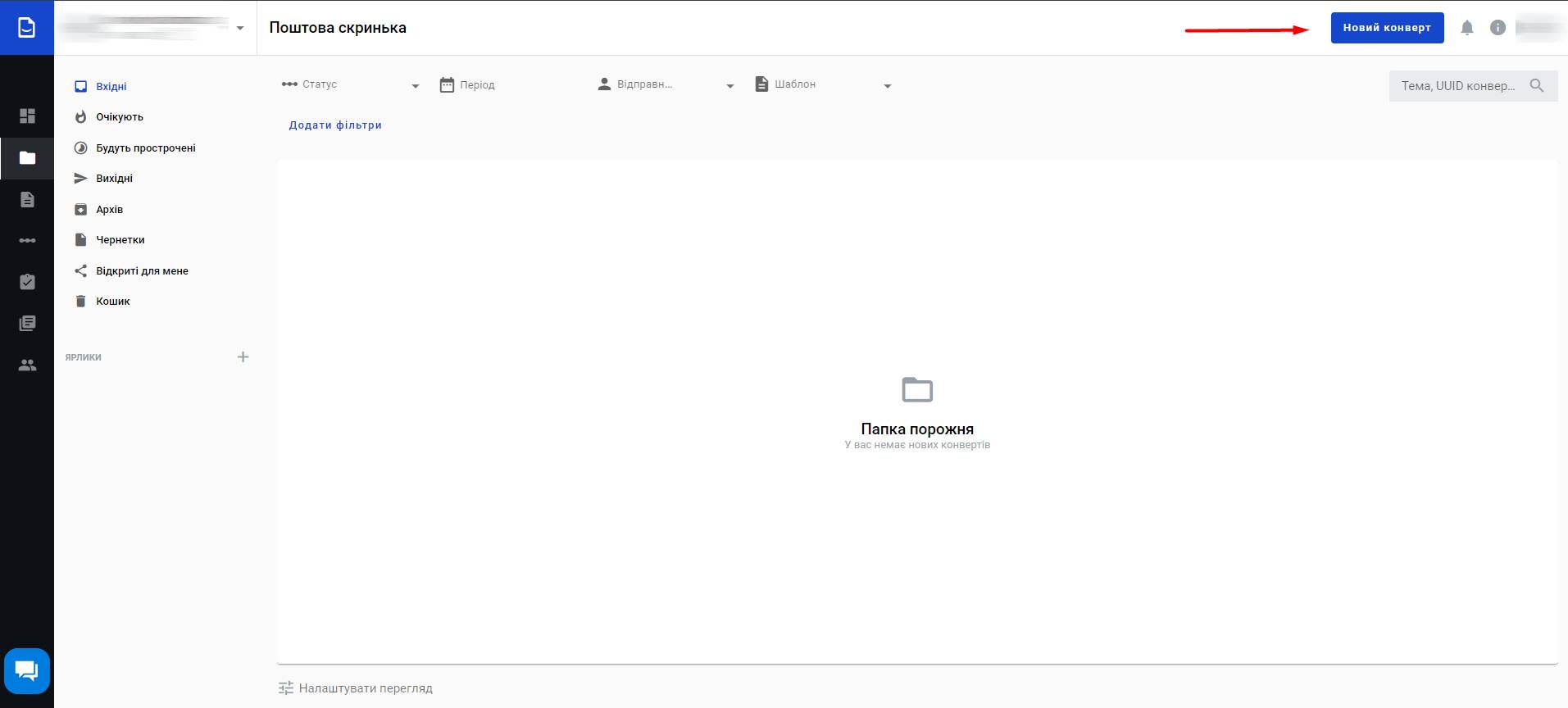Image resolution: width=1568 pixels, height=708 pixels.
Task: Click the three-dots process icon in left rail
Action: click(27, 240)
